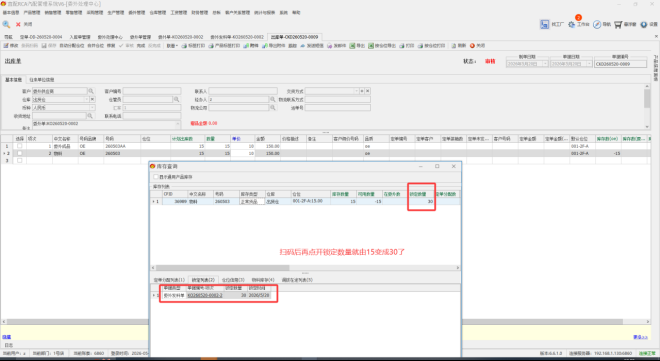Click the magnifier search icon below the menu bar
This screenshot has width=660, height=361.
6,24
